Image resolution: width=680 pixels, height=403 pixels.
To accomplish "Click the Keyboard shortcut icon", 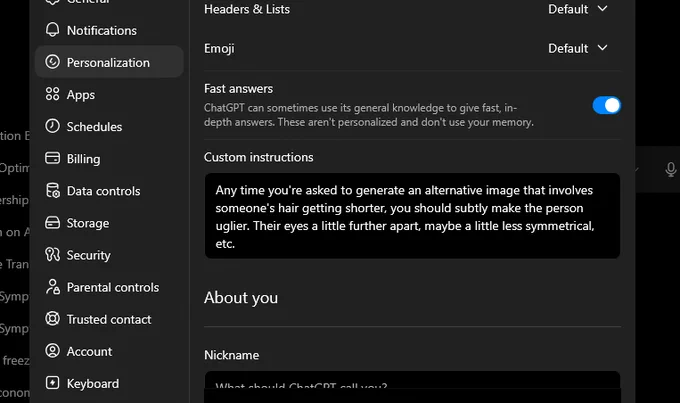I will pos(52,383).
